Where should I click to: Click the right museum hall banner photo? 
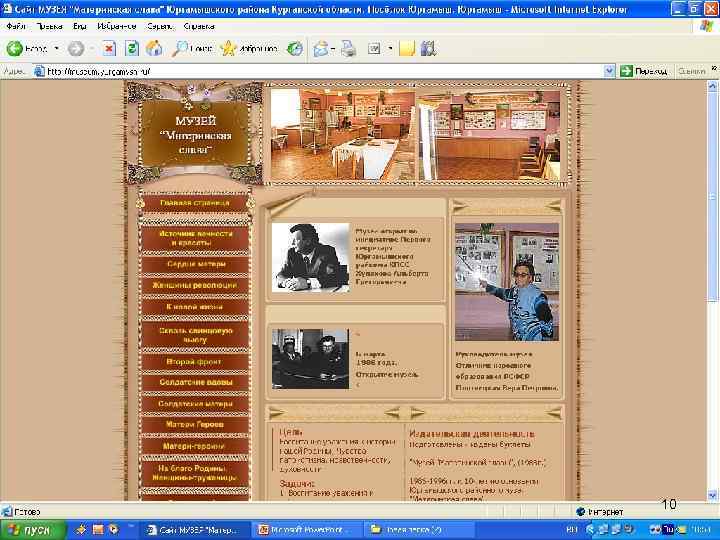point(489,135)
